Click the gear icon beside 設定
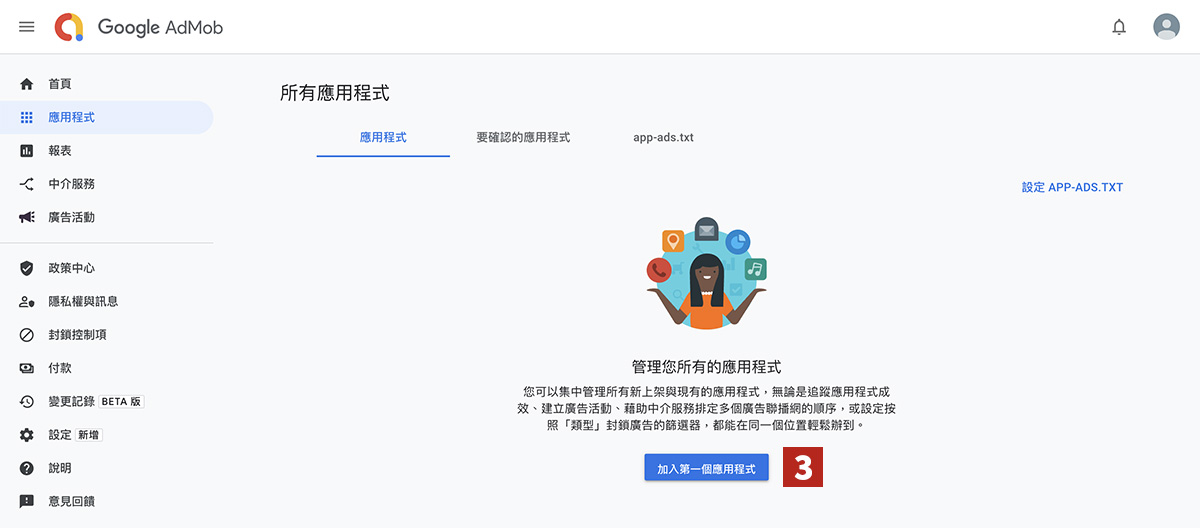This screenshot has width=1200, height=528. pyautogui.click(x=27, y=435)
